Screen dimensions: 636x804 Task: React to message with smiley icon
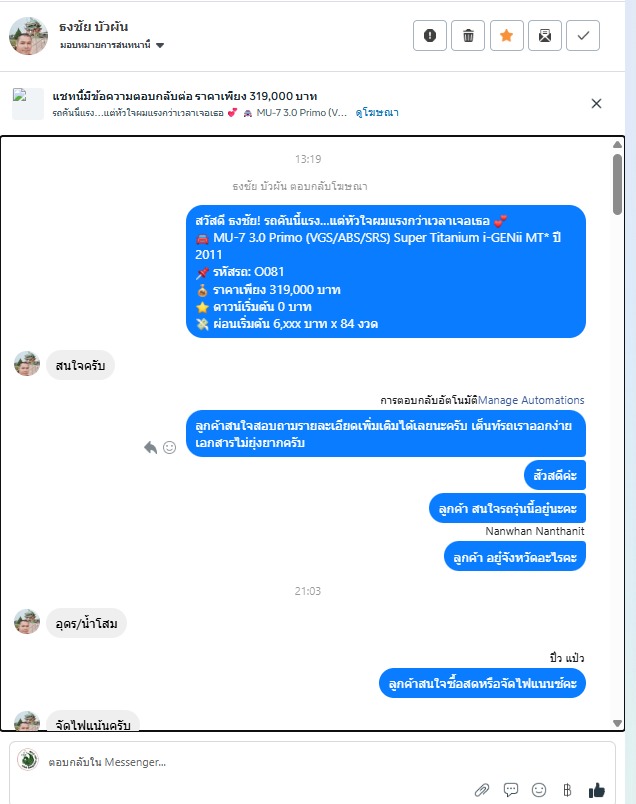(x=169, y=448)
